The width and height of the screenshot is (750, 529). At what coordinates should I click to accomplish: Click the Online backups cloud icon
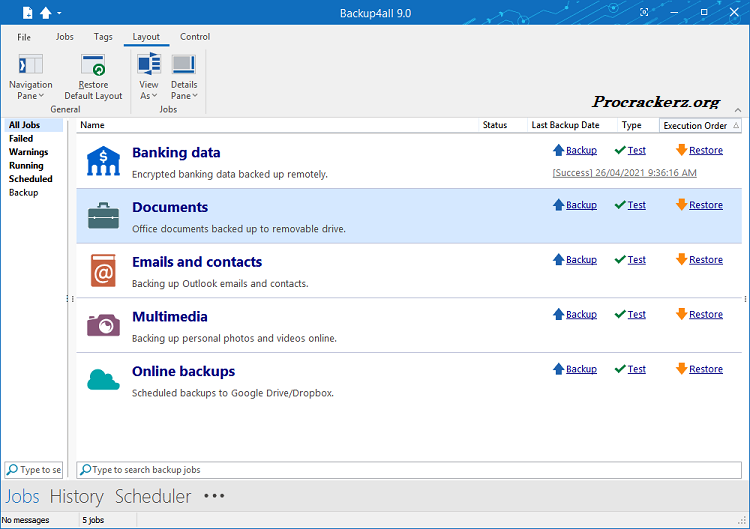[103, 379]
